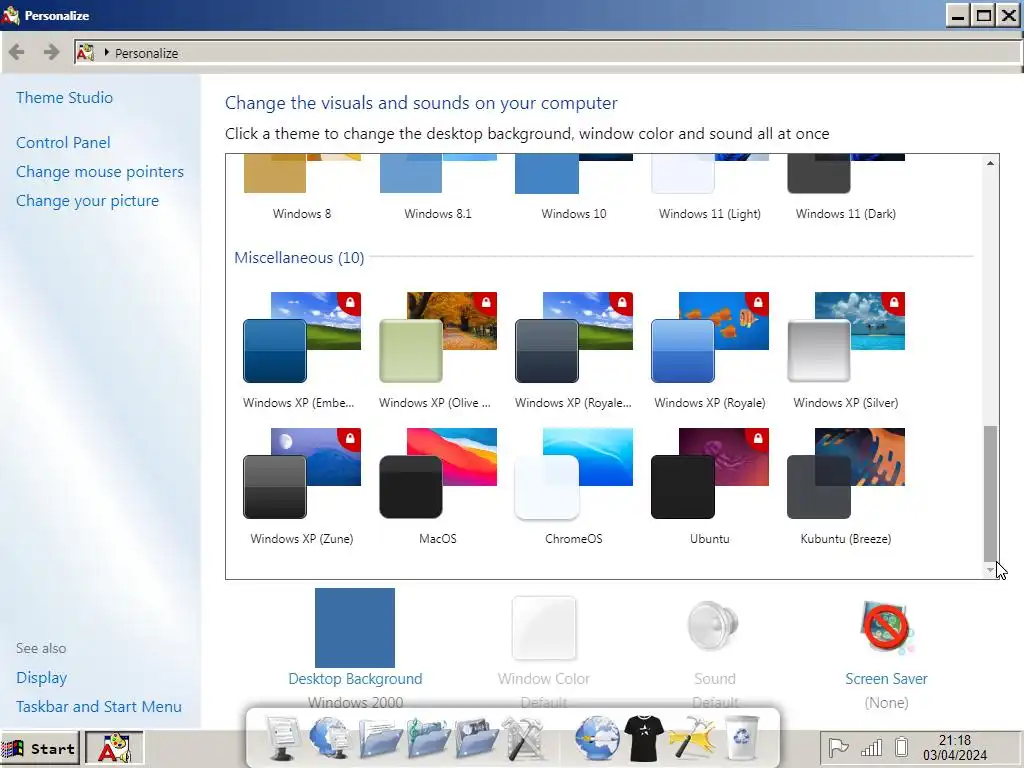
Task: Open the Recycle Bin dock icon
Action: coord(742,738)
